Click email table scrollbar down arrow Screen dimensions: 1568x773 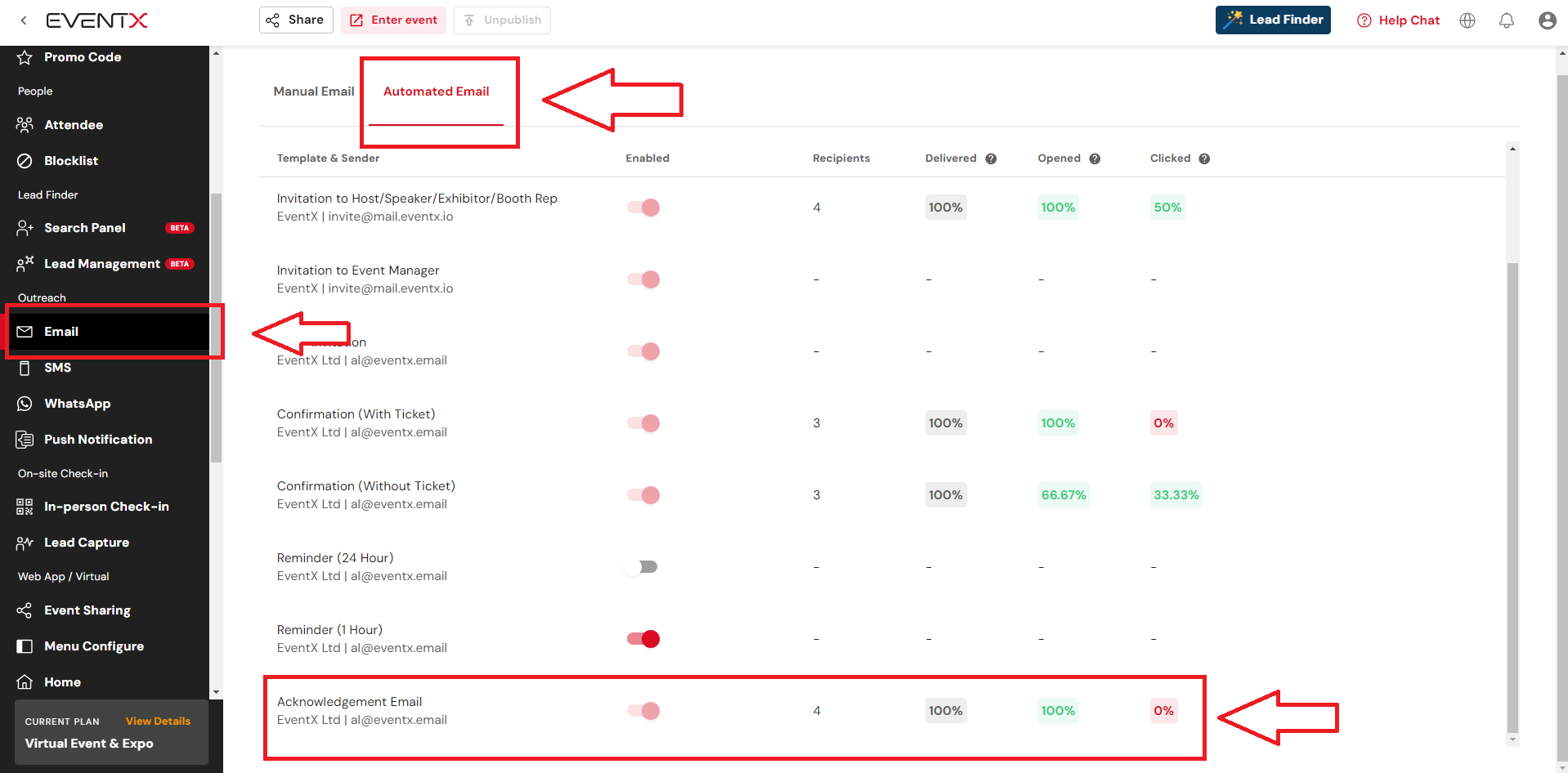coord(1512,739)
